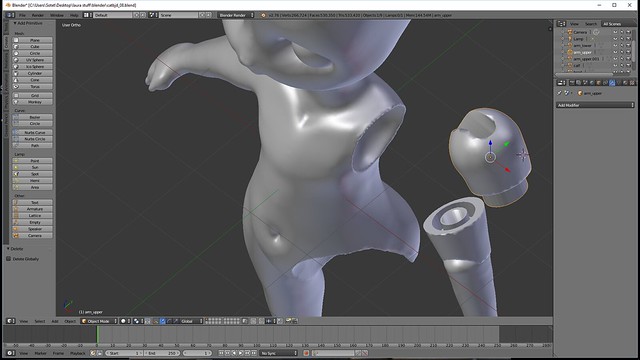The height and width of the screenshot is (360, 640).
Task: Open the Add Modifier dropdown
Action: pos(596,105)
